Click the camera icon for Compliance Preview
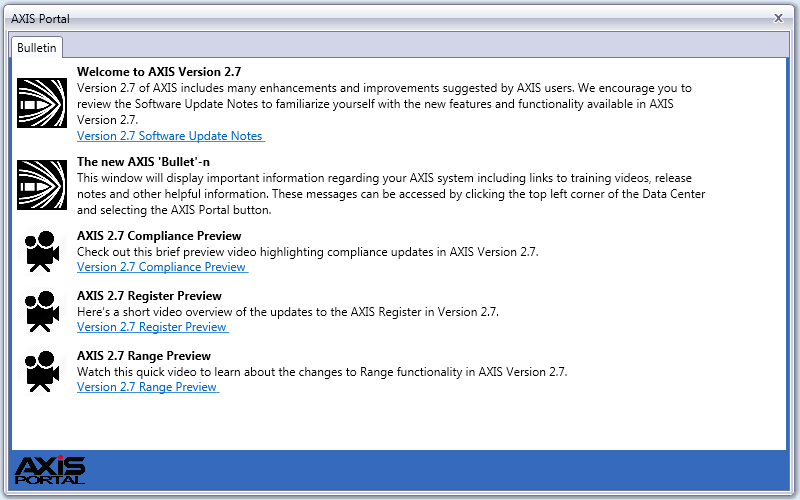 coord(42,252)
